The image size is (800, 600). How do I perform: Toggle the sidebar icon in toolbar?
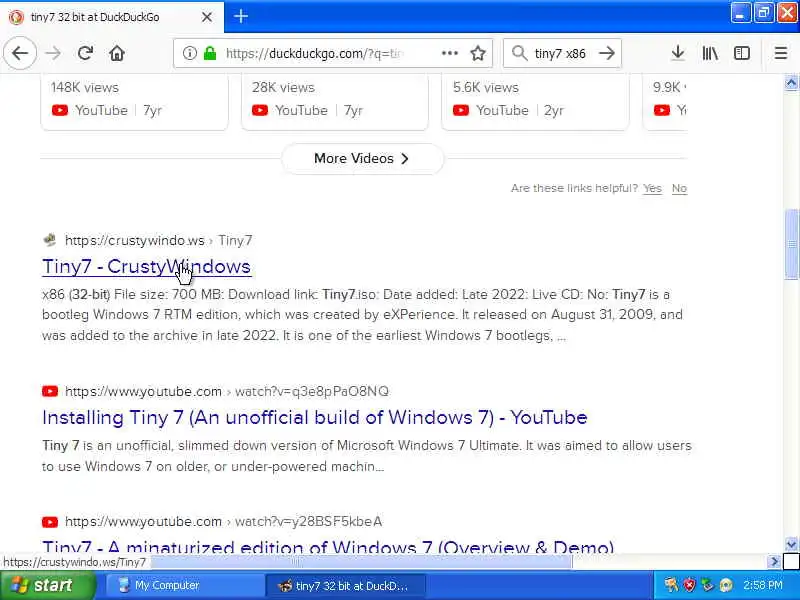pos(742,53)
